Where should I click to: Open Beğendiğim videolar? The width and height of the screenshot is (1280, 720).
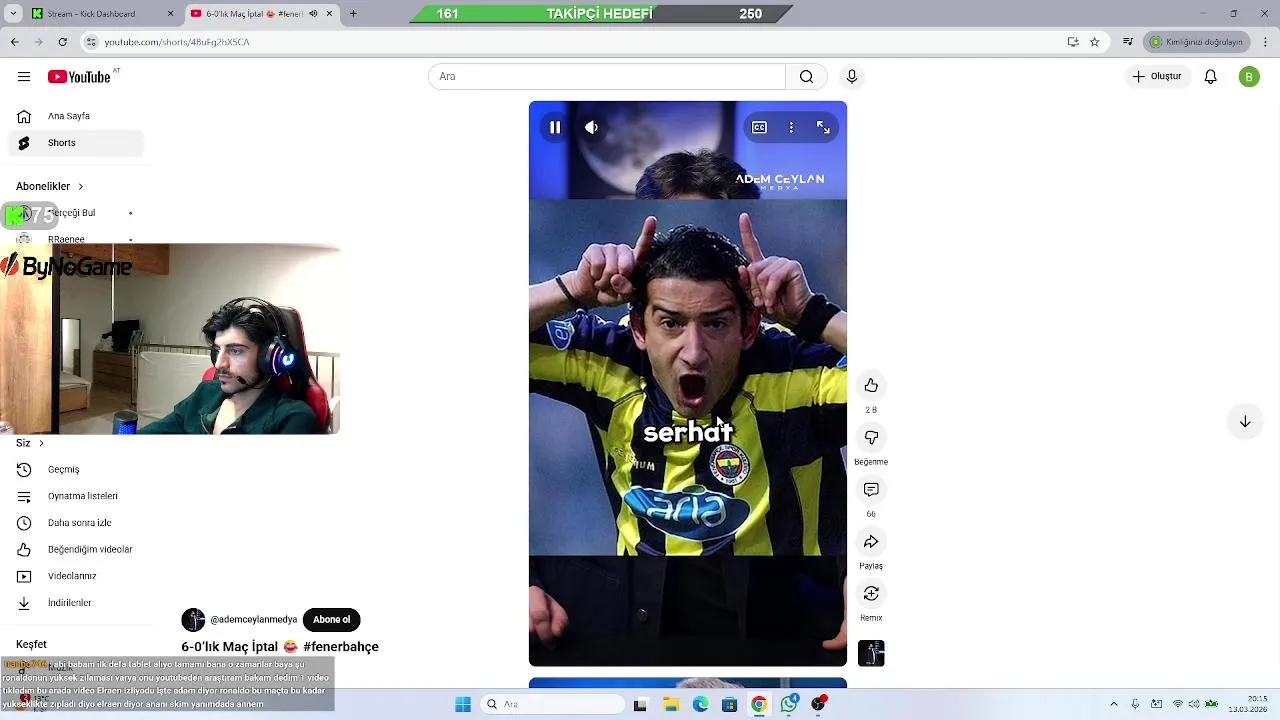pyautogui.click(x=76, y=549)
